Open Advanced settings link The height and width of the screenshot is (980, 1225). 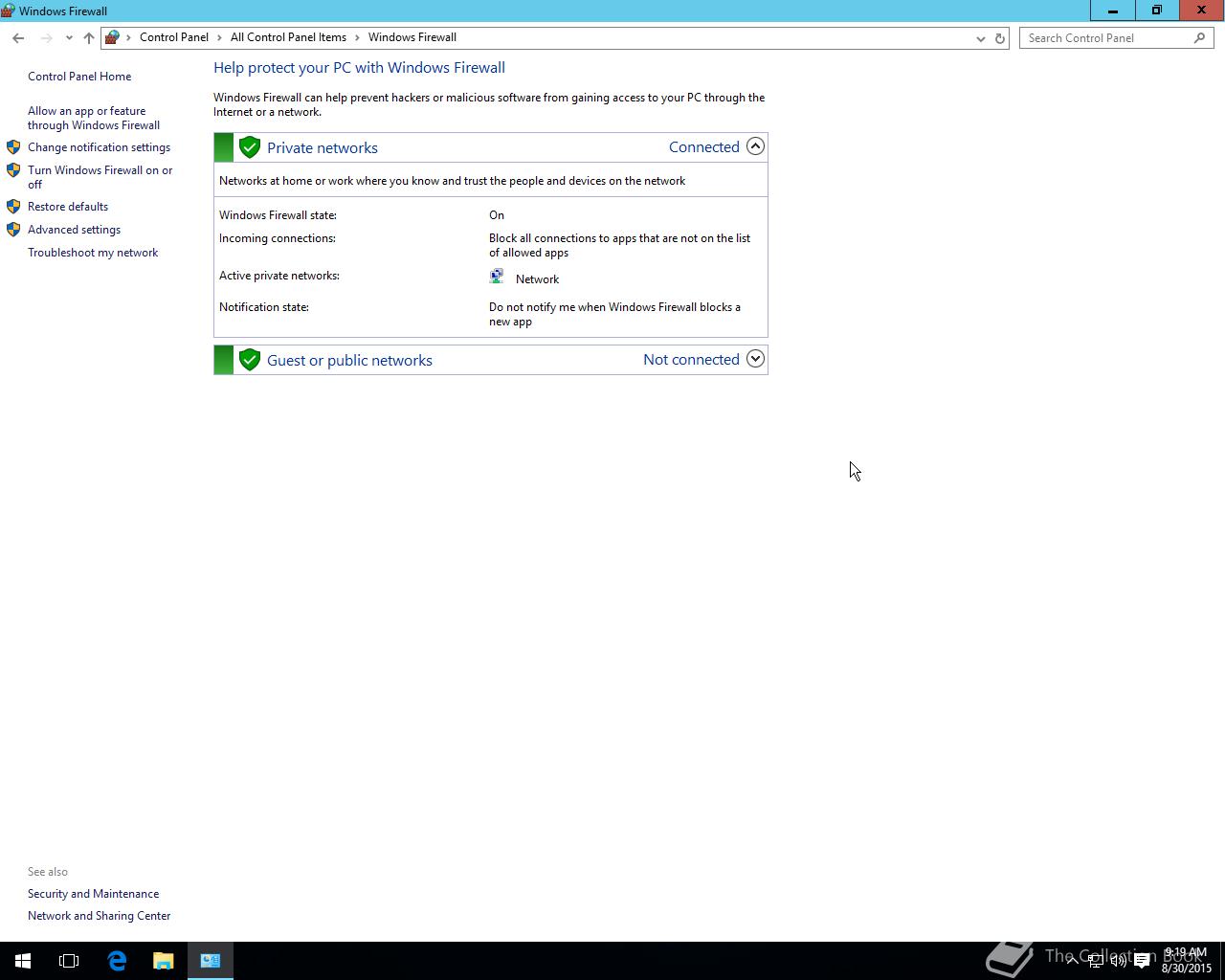(x=74, y=230)
